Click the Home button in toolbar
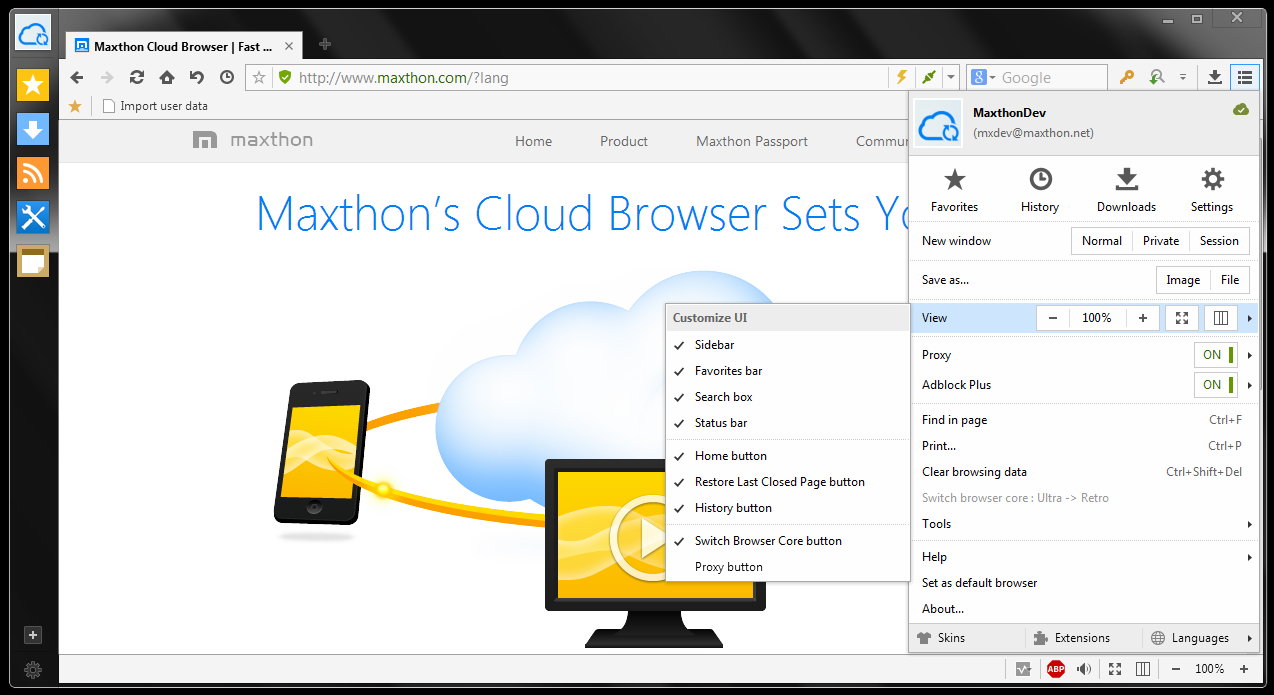 tap(167, 77)
